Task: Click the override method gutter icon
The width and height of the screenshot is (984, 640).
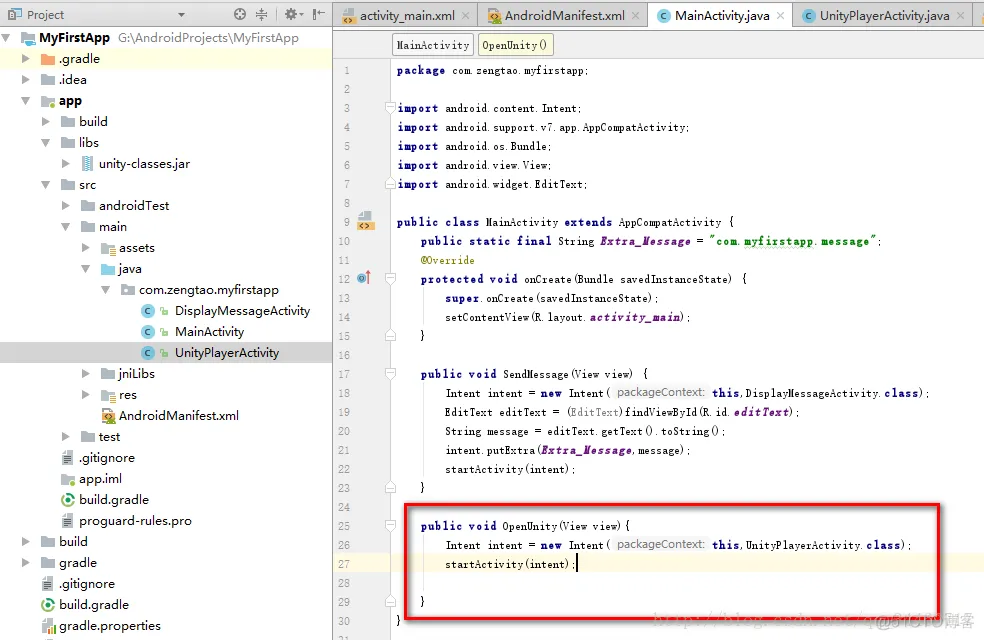Action: coord(364,277)
